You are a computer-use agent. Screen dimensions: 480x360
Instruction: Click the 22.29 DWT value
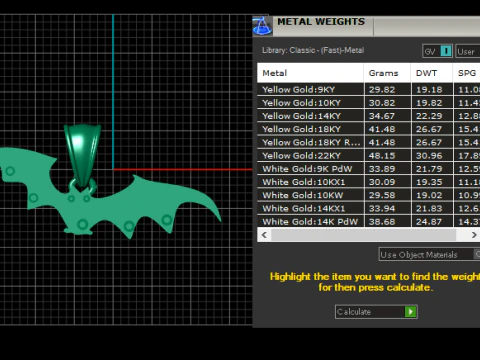pyautogui.click(x=429, y=116)
